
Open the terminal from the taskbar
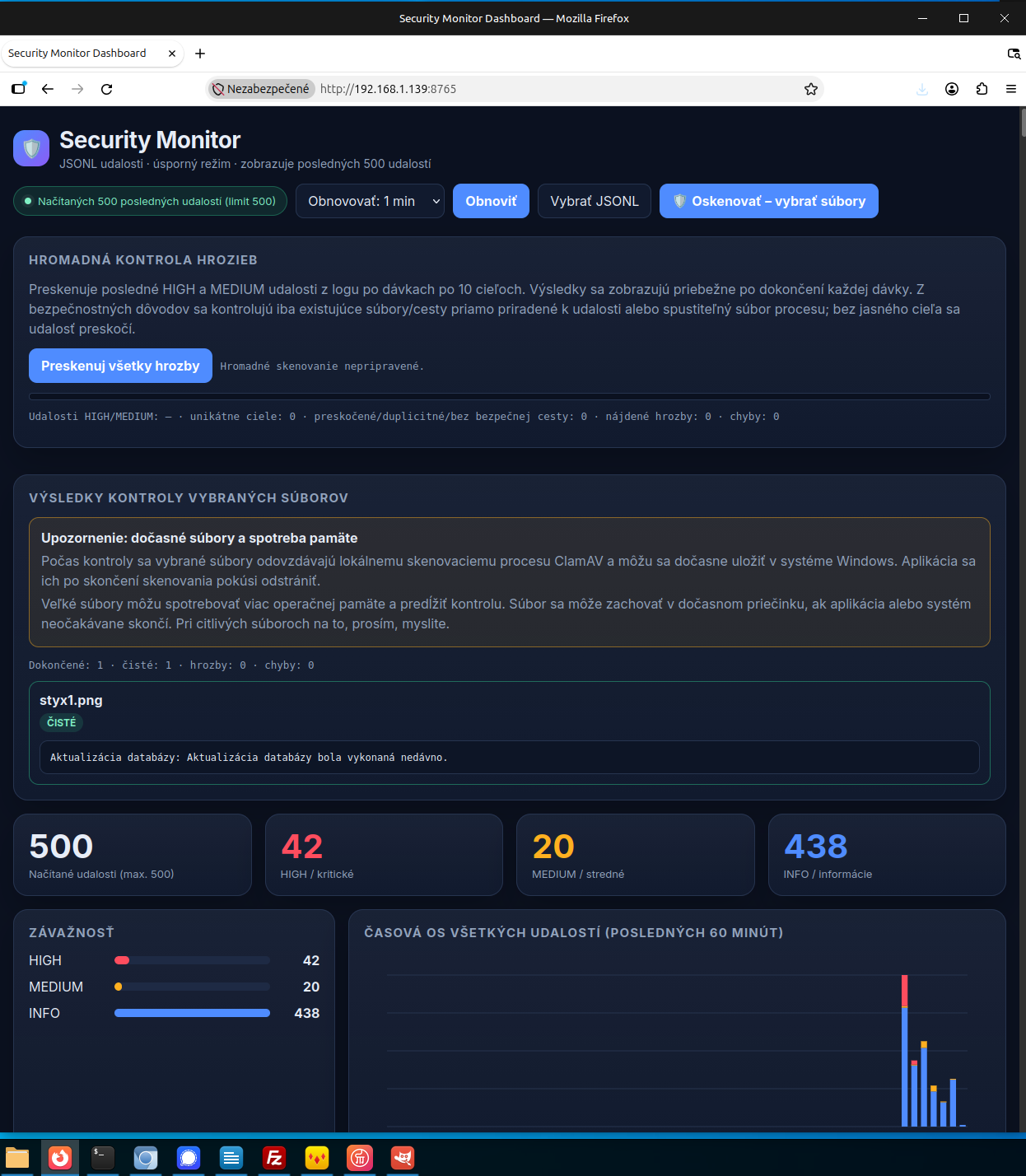pyautogui.click(x=103, y=1158)
